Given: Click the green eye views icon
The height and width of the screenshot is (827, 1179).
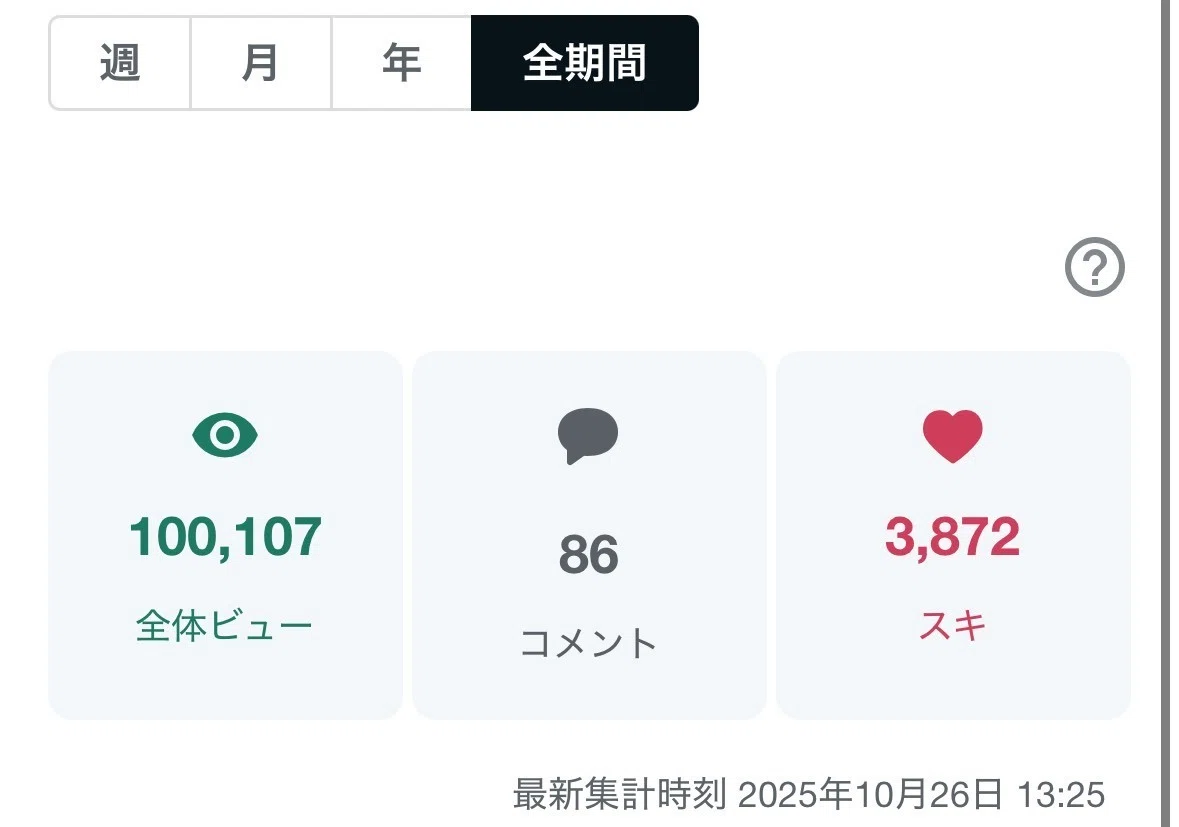Looking at the screenshot, I should point(225,435).
